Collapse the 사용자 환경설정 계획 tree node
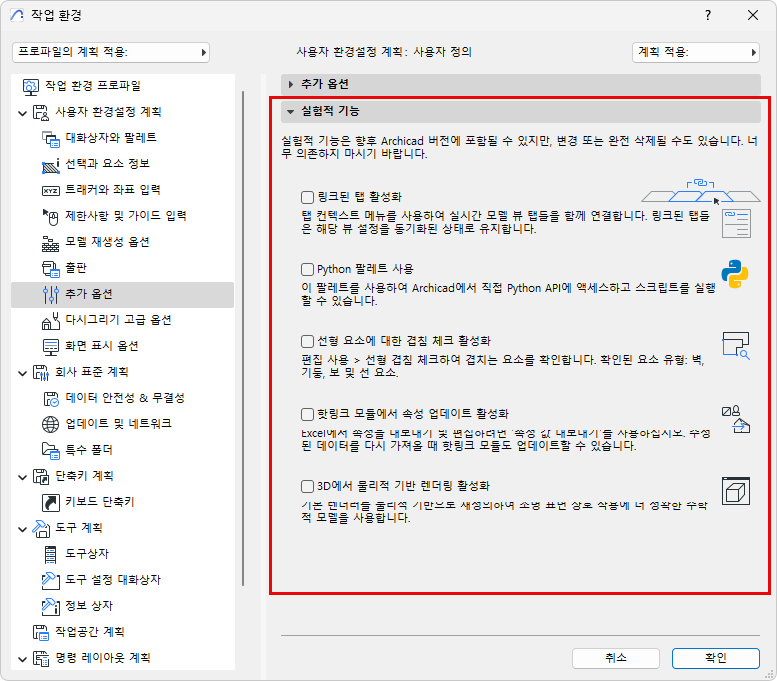 tap(22, 113)
